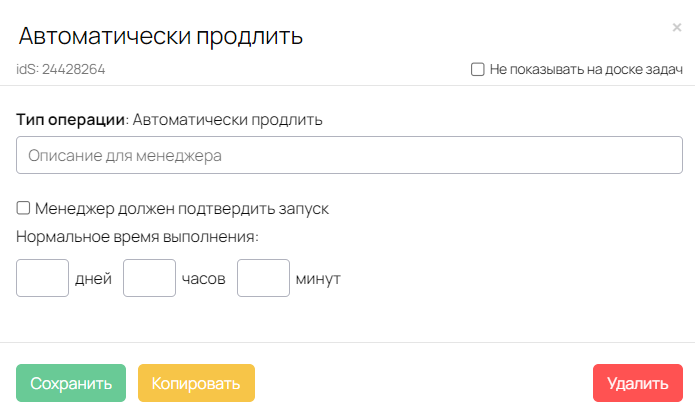Click the Нормальное время выполнения label
The image size is (695, 414).
[x=137, y=237]
